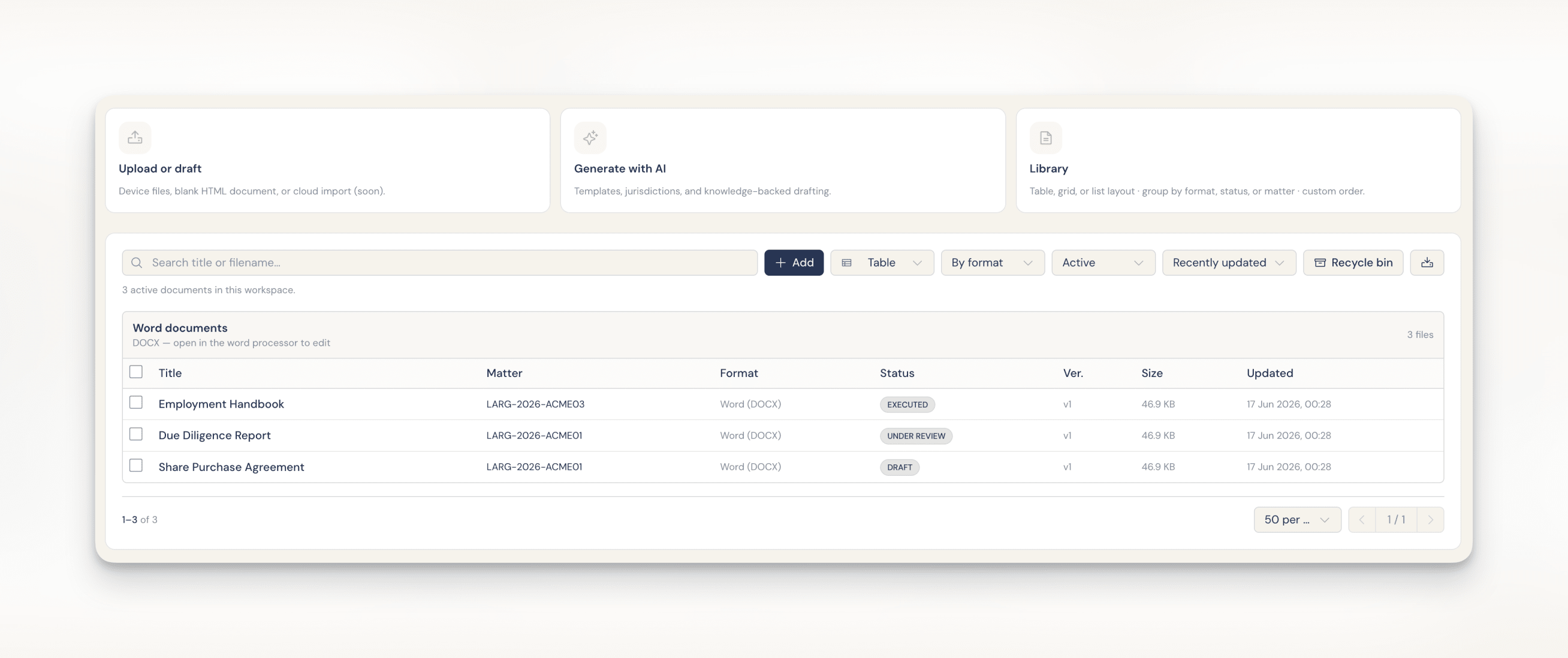Image resolution: width=1568 pixels, height=658 pixels.
Task: Click the 1 / 1 page indicator
Action: [1396, 519]
